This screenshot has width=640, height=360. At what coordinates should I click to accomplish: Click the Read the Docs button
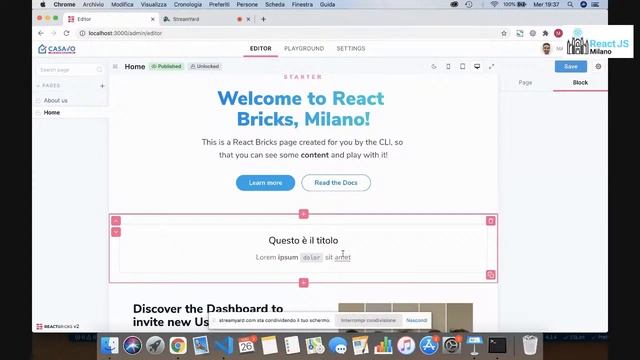336,183
